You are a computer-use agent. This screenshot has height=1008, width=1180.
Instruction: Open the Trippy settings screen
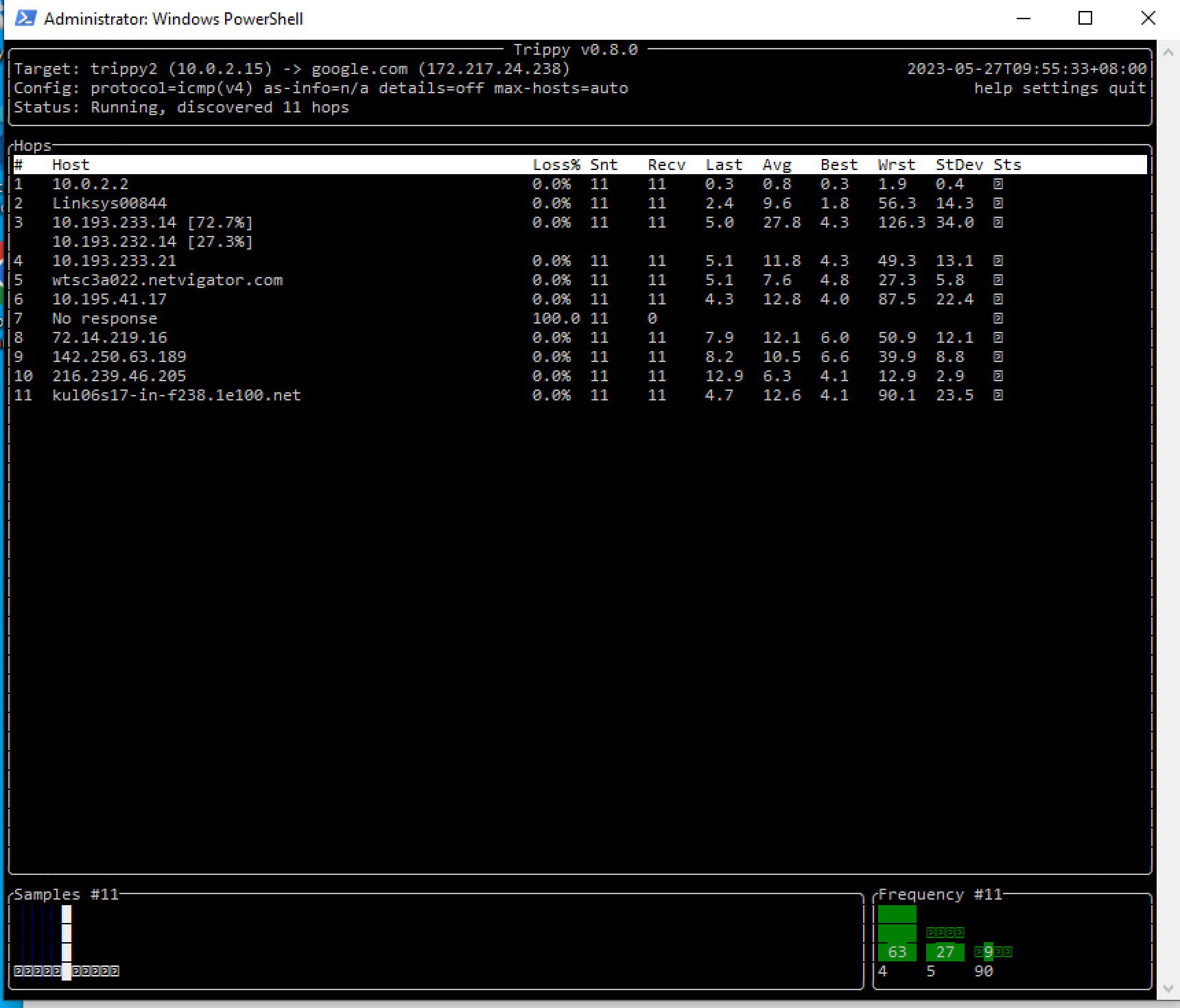tap(1061, 88)
